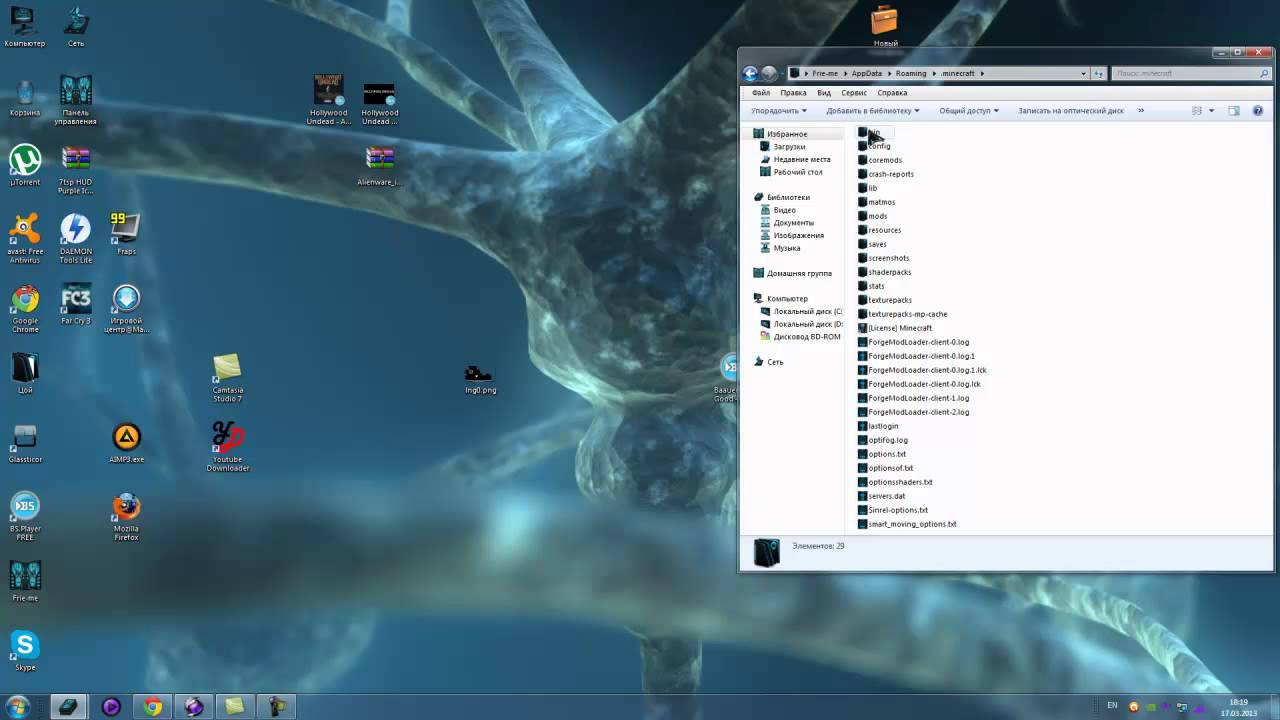
Task: Select Домашняя группа in sidebar
Action: [799, 273]
